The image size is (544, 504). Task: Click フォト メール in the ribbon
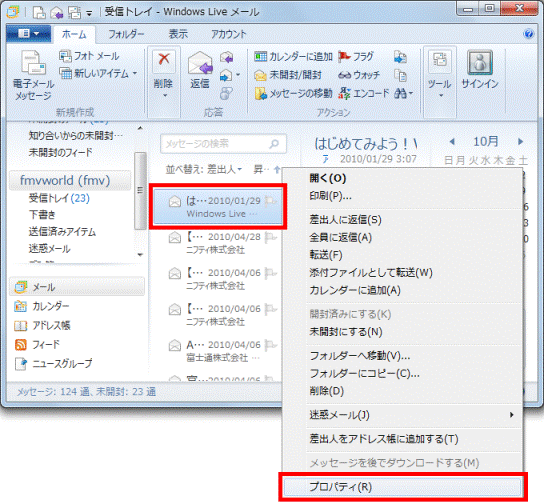[89, 56]
